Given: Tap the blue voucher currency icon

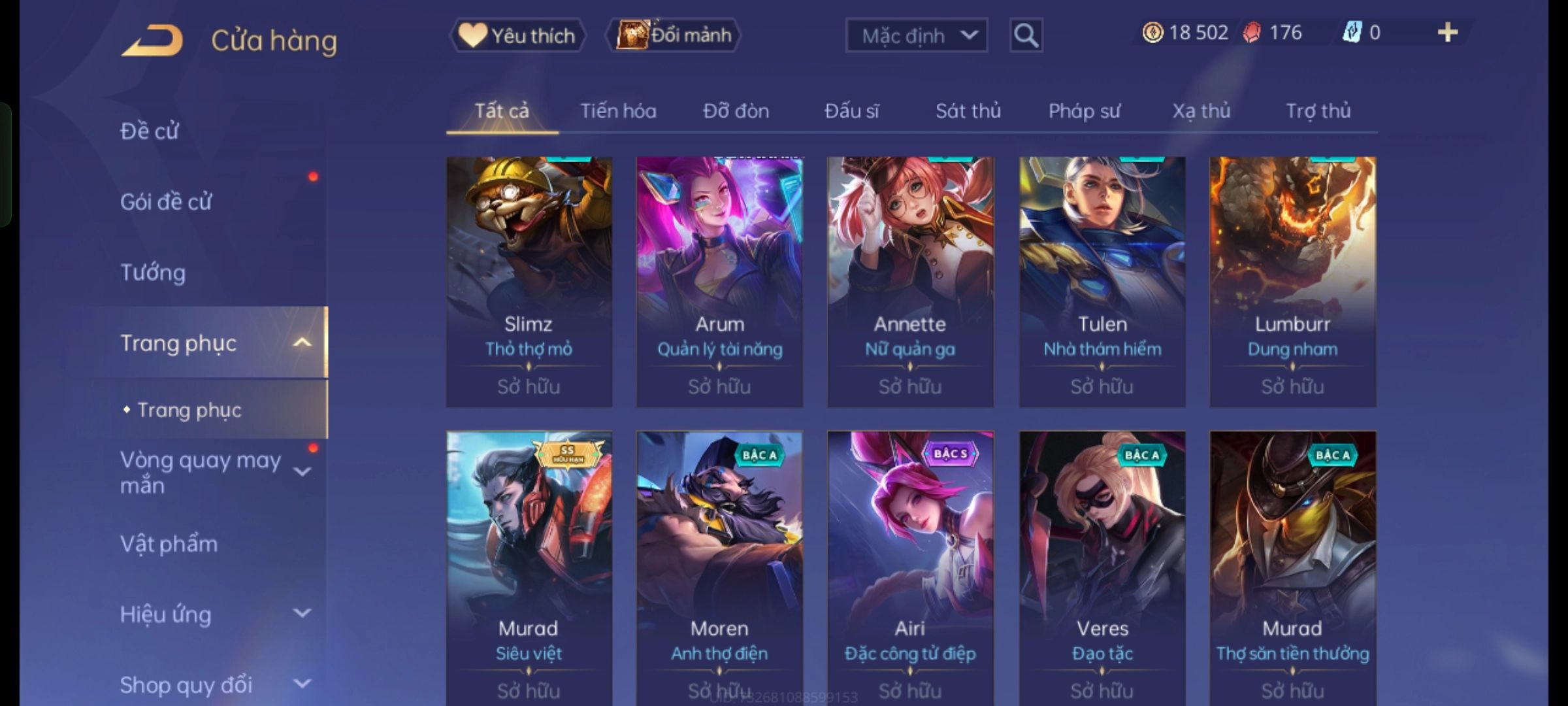Looking at the screenshot, I should coord(1351,33).
